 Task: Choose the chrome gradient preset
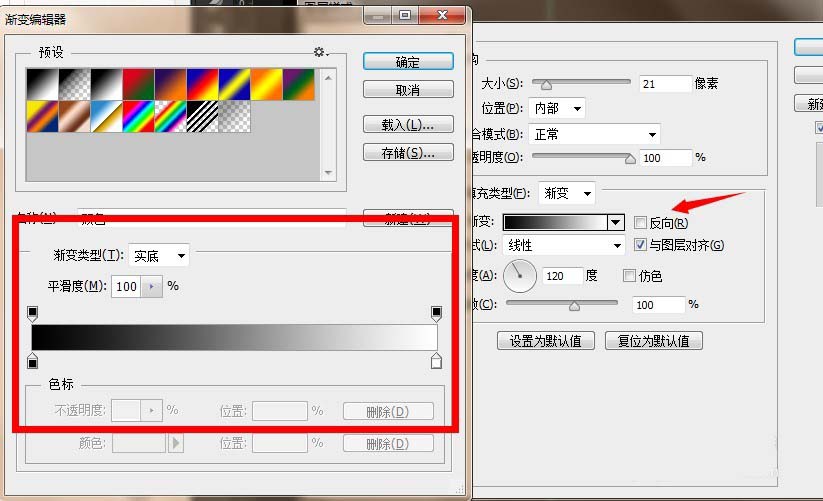[107, 116]
